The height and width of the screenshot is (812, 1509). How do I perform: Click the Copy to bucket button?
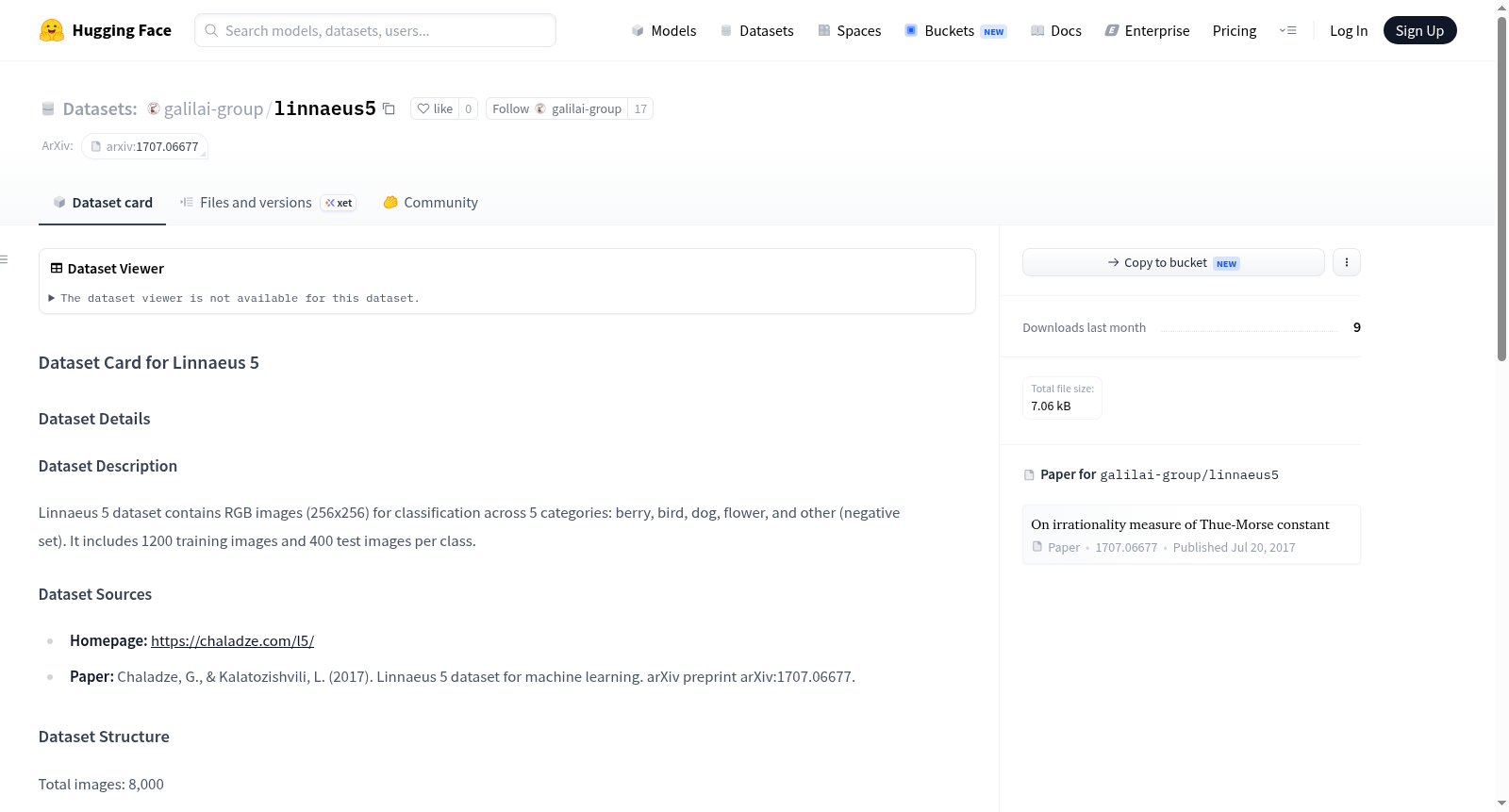point(1173,262)
